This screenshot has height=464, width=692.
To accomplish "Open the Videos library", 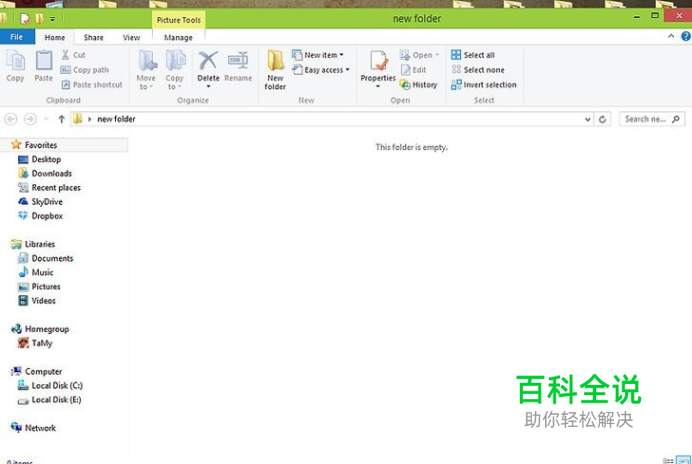I will click(x=43, y=301).
